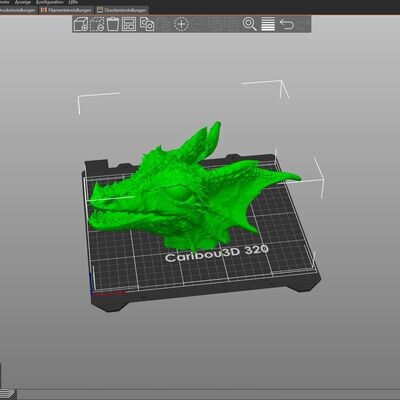Arrange objects on the bed
This screenshot has width=400, height=400.
tap(129, 24)
